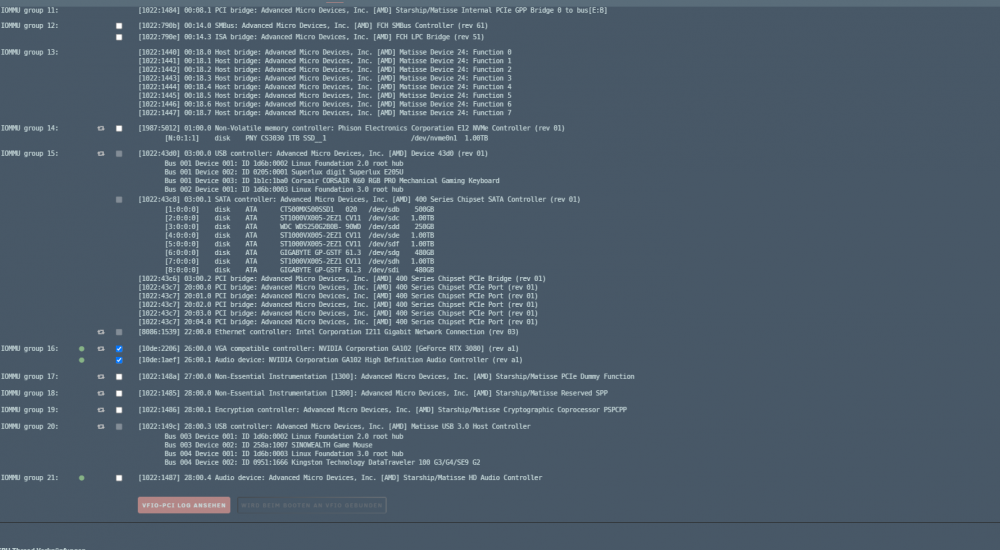
Task: Click green status dot beside NVIDIA GA102 Audio device
Action: 82,360
